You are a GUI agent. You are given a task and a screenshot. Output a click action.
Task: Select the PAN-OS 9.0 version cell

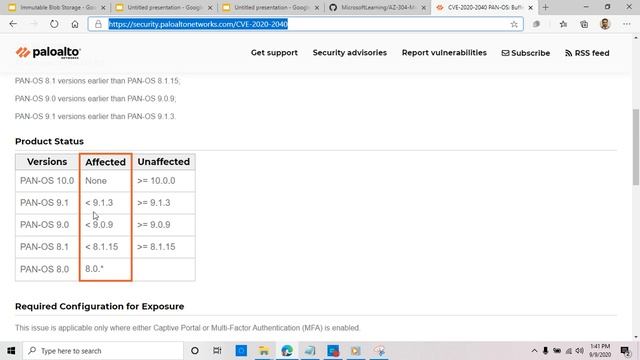point(47,224)
